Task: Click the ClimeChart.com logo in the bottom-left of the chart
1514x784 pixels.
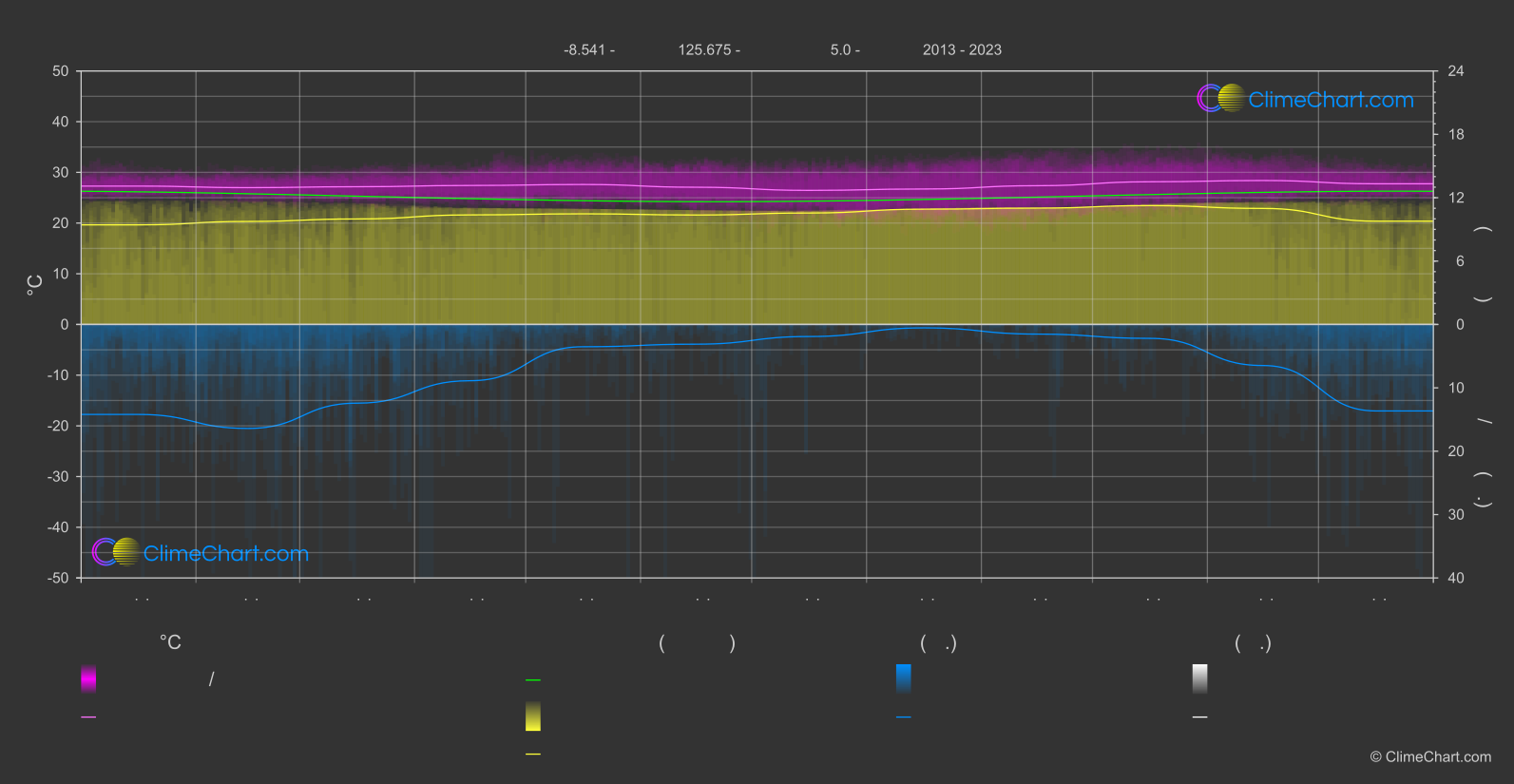Action: coord(201,552)
